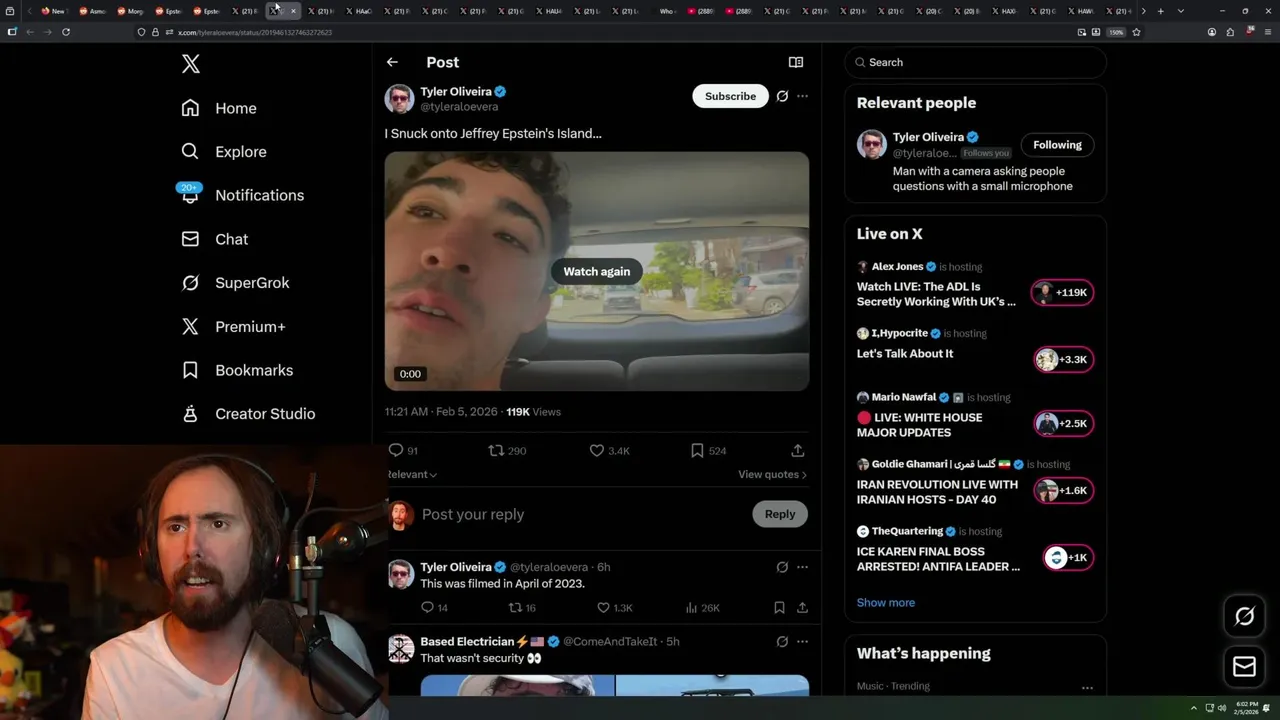Click reply icon showing 91 replies
Screen dimensions: 1280x720
[396, 451]
